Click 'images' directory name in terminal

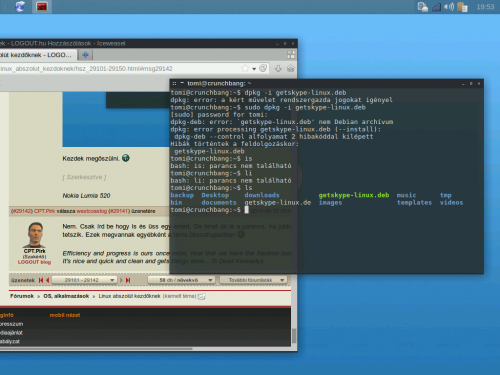pyautogui.click(x=330, y=202)
